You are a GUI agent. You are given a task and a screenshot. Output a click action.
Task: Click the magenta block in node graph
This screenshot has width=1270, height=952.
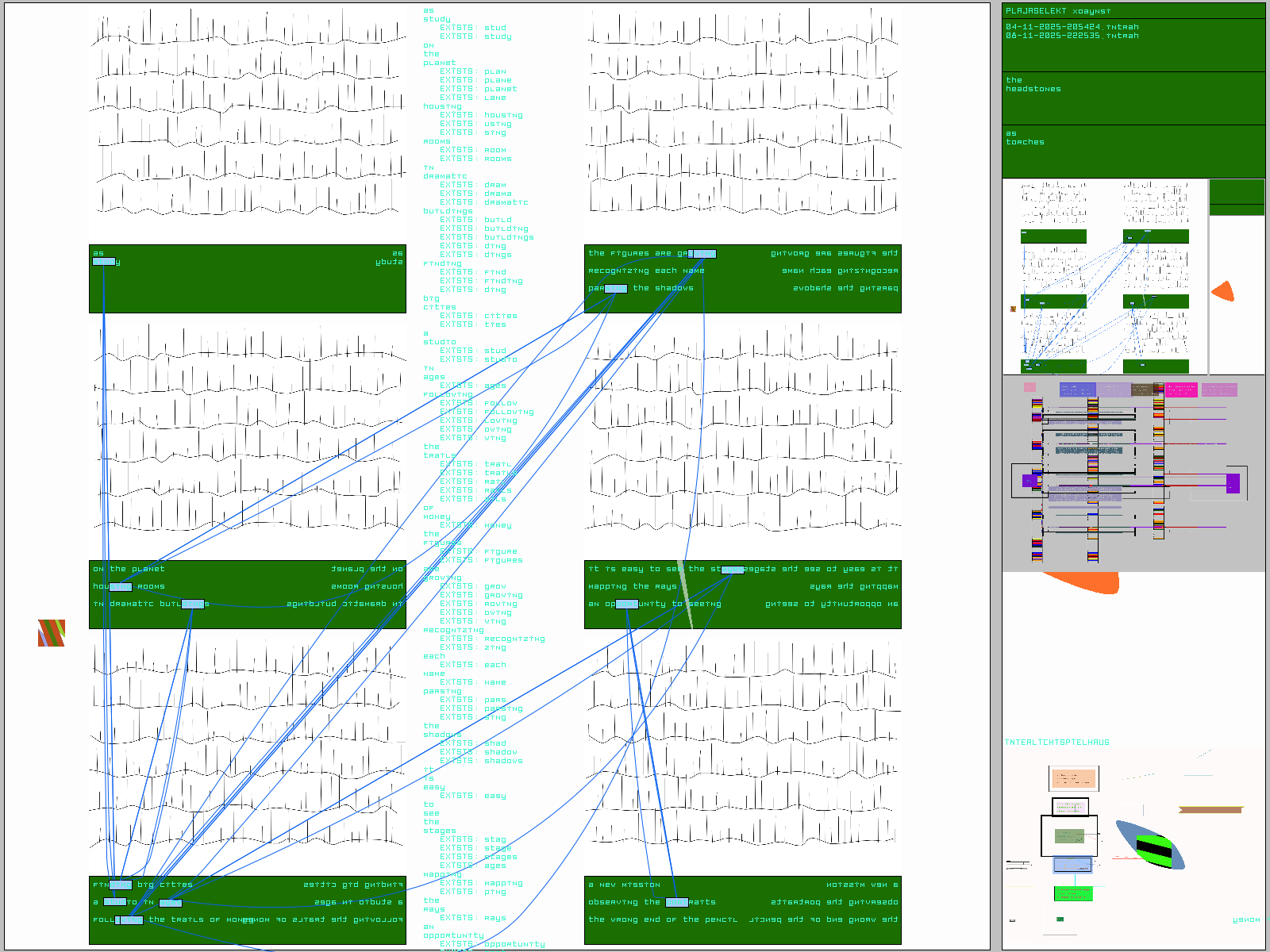pos(1181,390)
